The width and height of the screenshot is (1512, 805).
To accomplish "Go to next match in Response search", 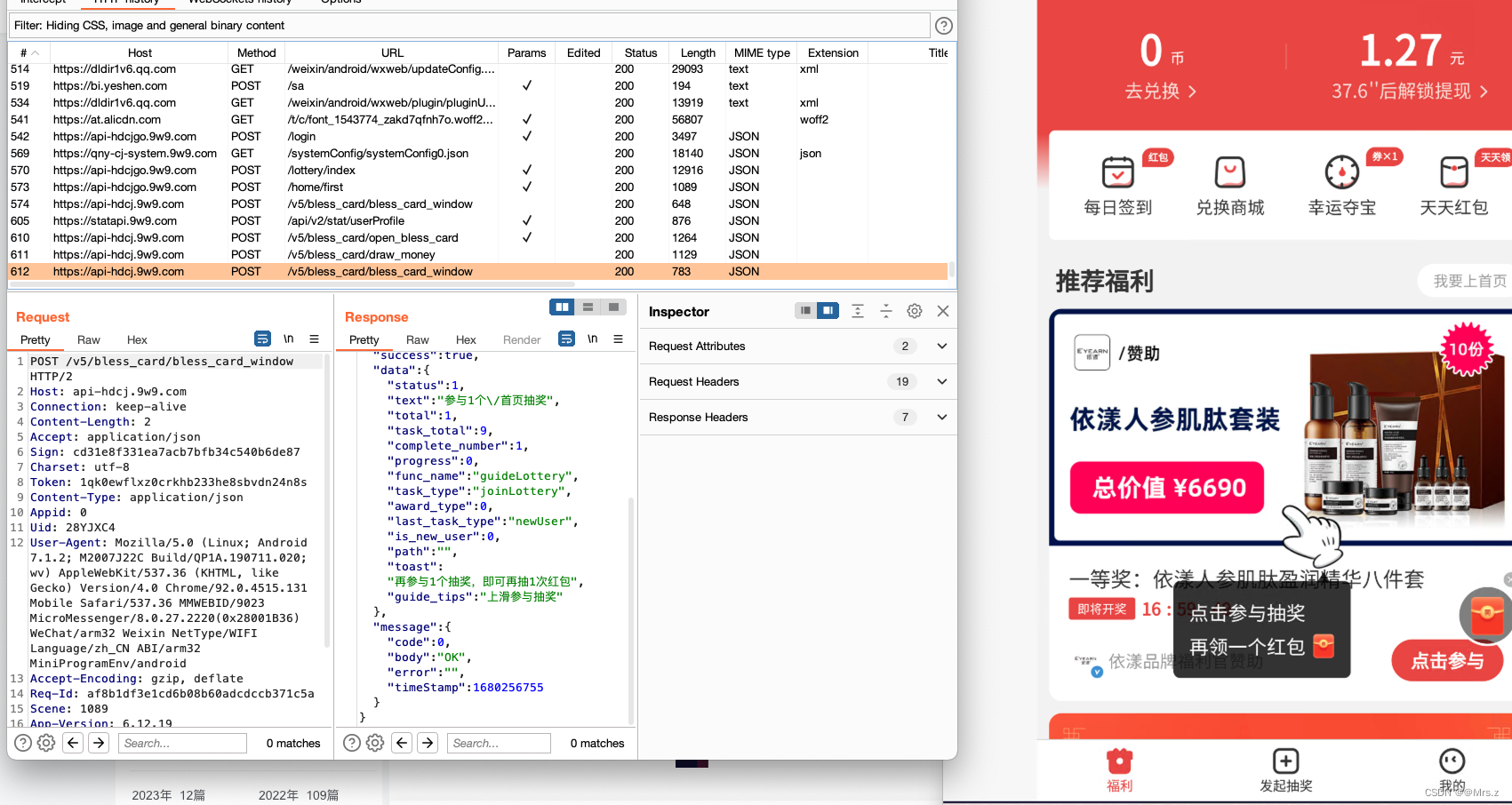I will click(428, 743).
